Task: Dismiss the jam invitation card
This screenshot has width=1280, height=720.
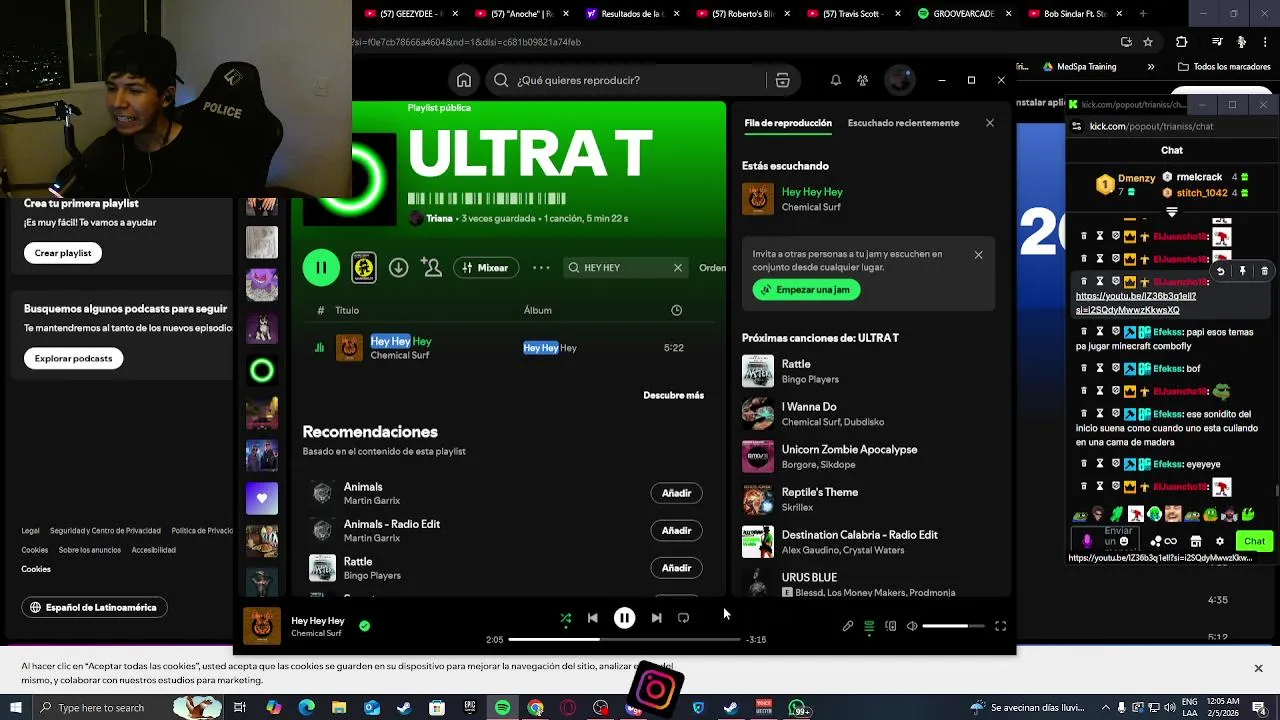Action: tap(978, 255)
